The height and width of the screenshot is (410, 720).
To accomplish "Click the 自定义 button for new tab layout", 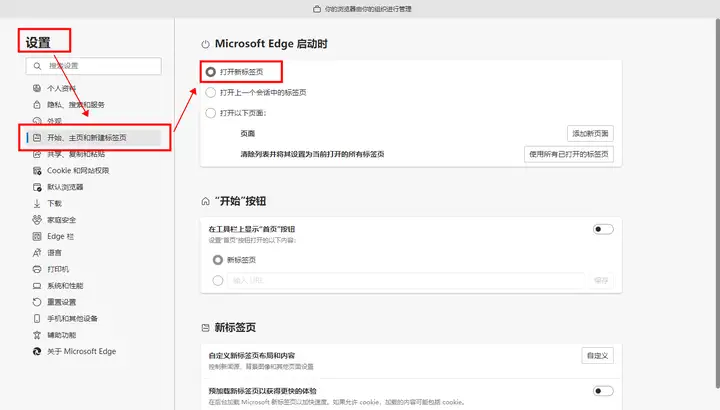I will coord(597,356).
